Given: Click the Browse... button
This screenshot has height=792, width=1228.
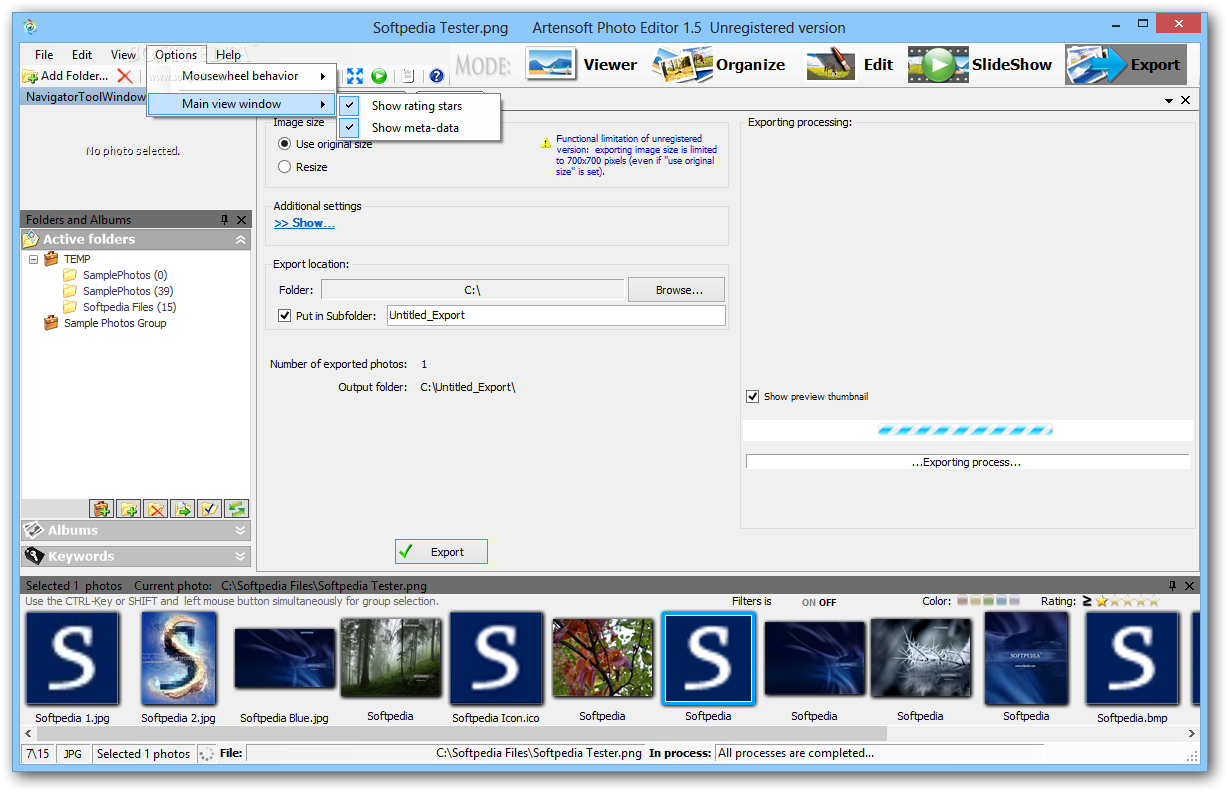Looking at the screenshot, I should tap(676, 290).
